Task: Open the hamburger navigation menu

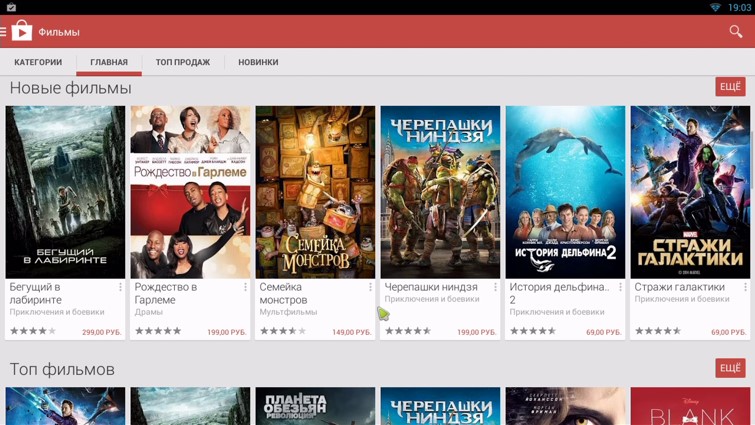Action: [3, 32]
